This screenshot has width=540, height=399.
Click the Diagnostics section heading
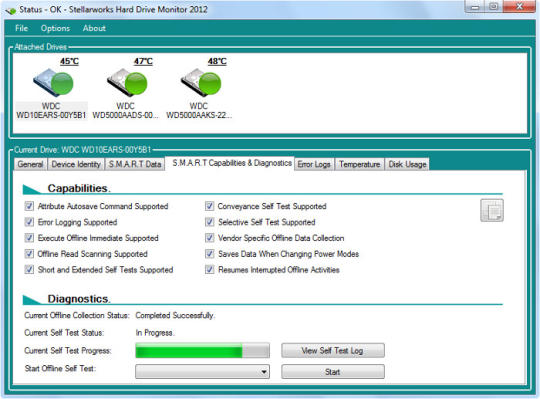(79, 299)
